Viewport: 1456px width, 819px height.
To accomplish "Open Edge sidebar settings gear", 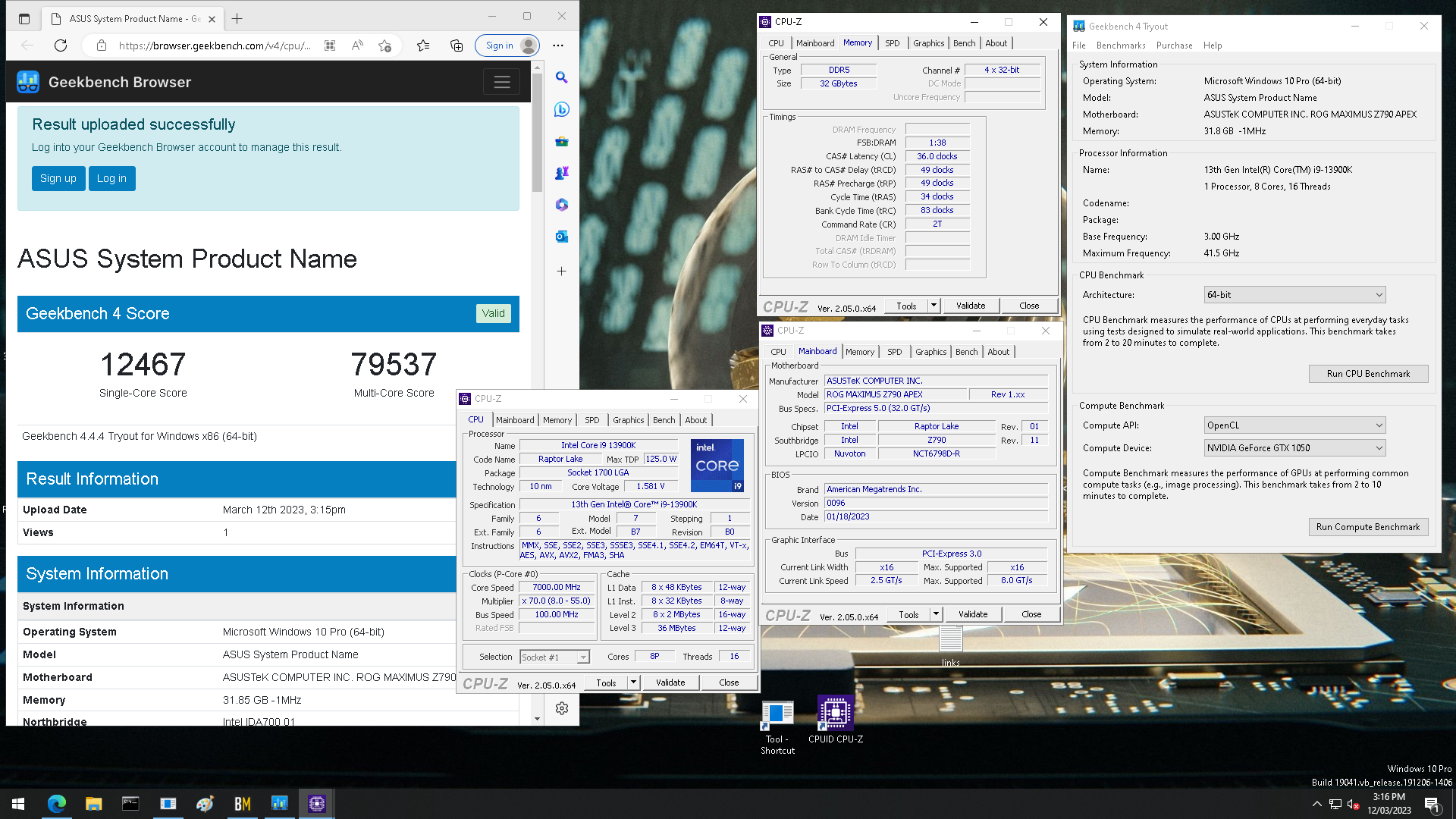I will tap(562, 708).
